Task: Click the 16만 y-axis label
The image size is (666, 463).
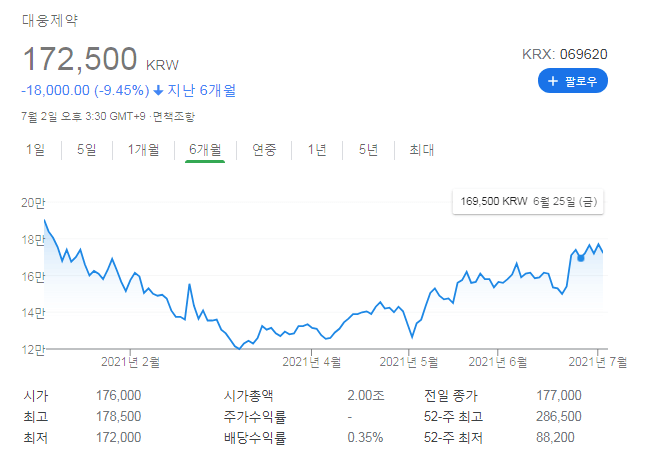Action: [33, 277]
